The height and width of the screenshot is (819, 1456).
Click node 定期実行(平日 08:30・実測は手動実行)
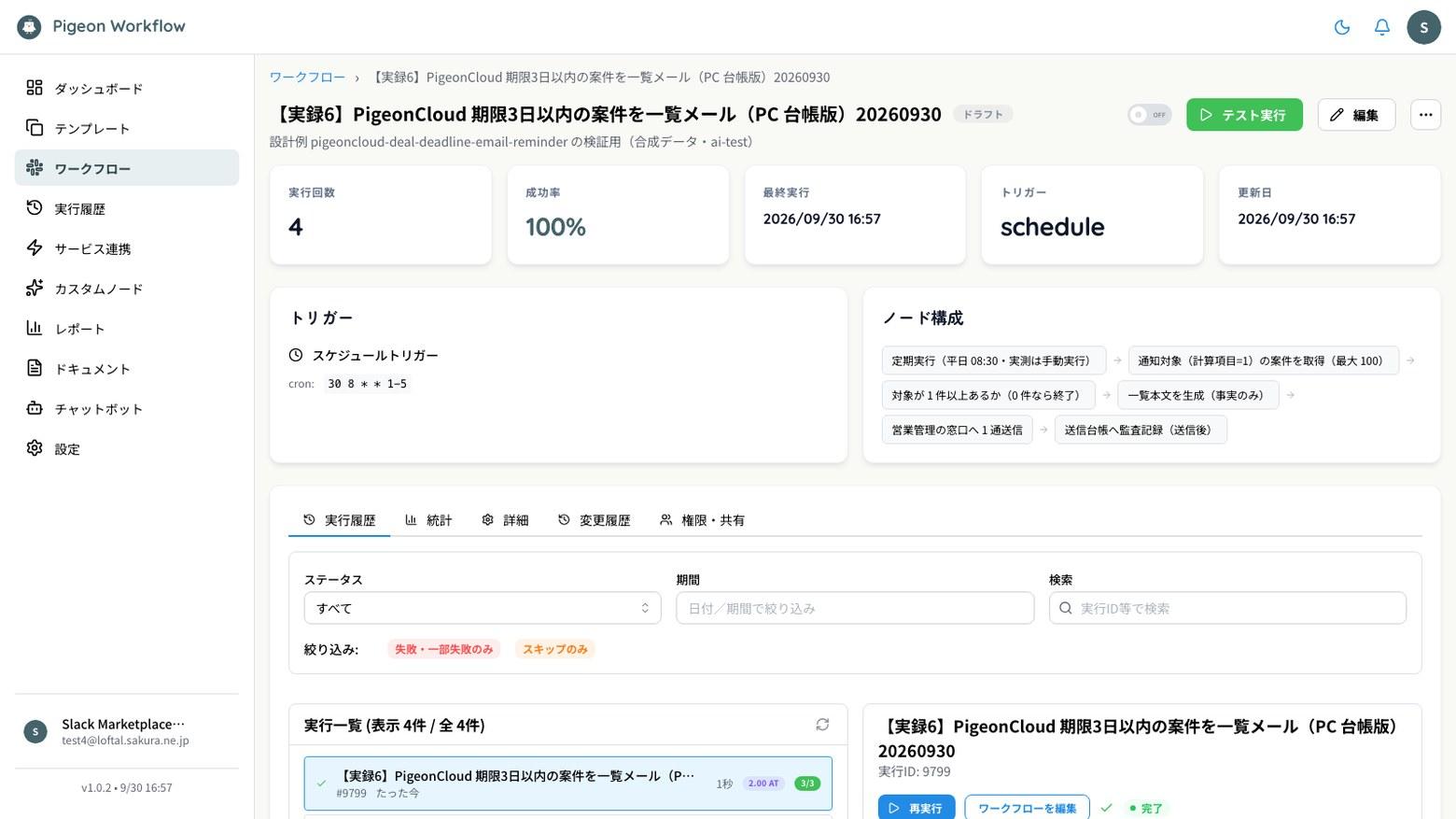pos(994,360)
